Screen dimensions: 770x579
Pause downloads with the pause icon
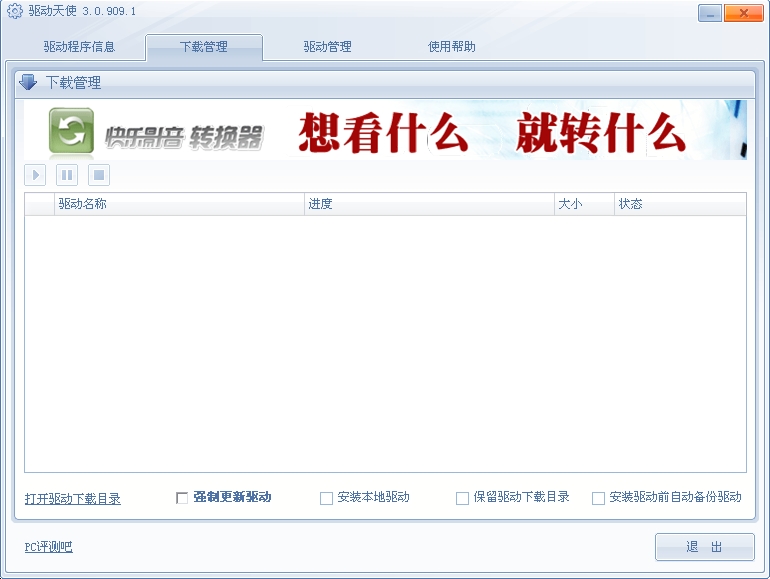(x=67, y=176)
